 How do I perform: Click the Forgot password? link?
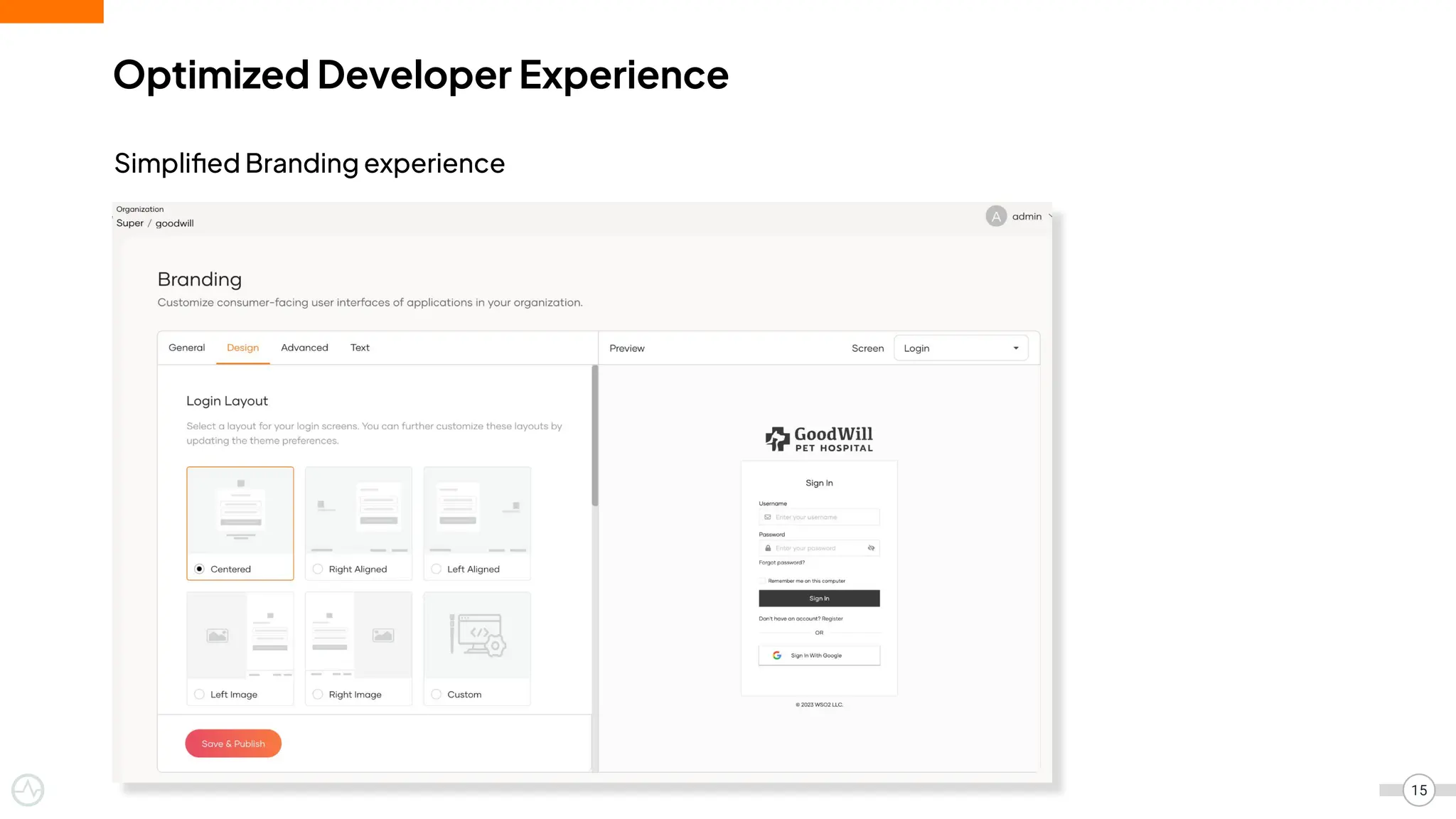(781, 562)
